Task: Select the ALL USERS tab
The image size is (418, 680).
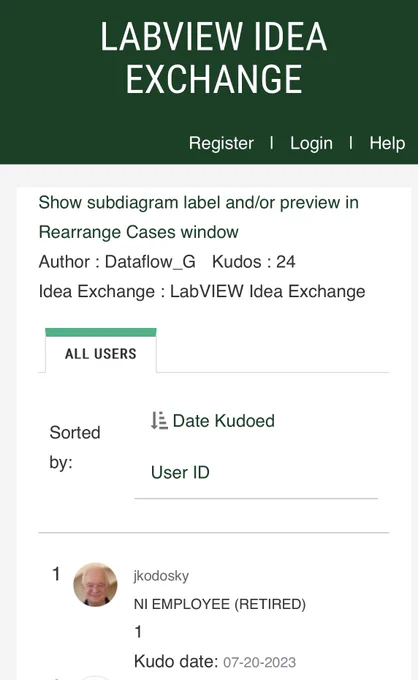Action: (101, 353)
